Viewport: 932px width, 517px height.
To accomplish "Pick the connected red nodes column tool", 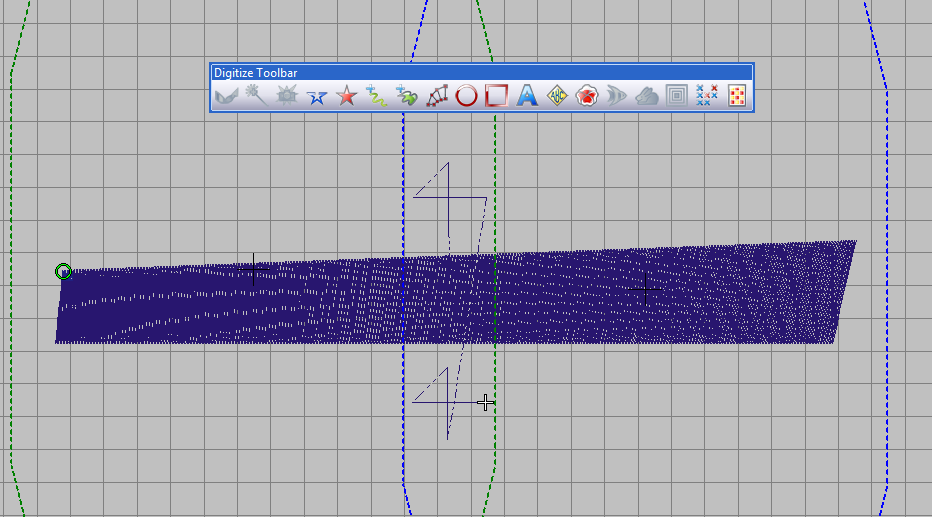I will point(437,95).
